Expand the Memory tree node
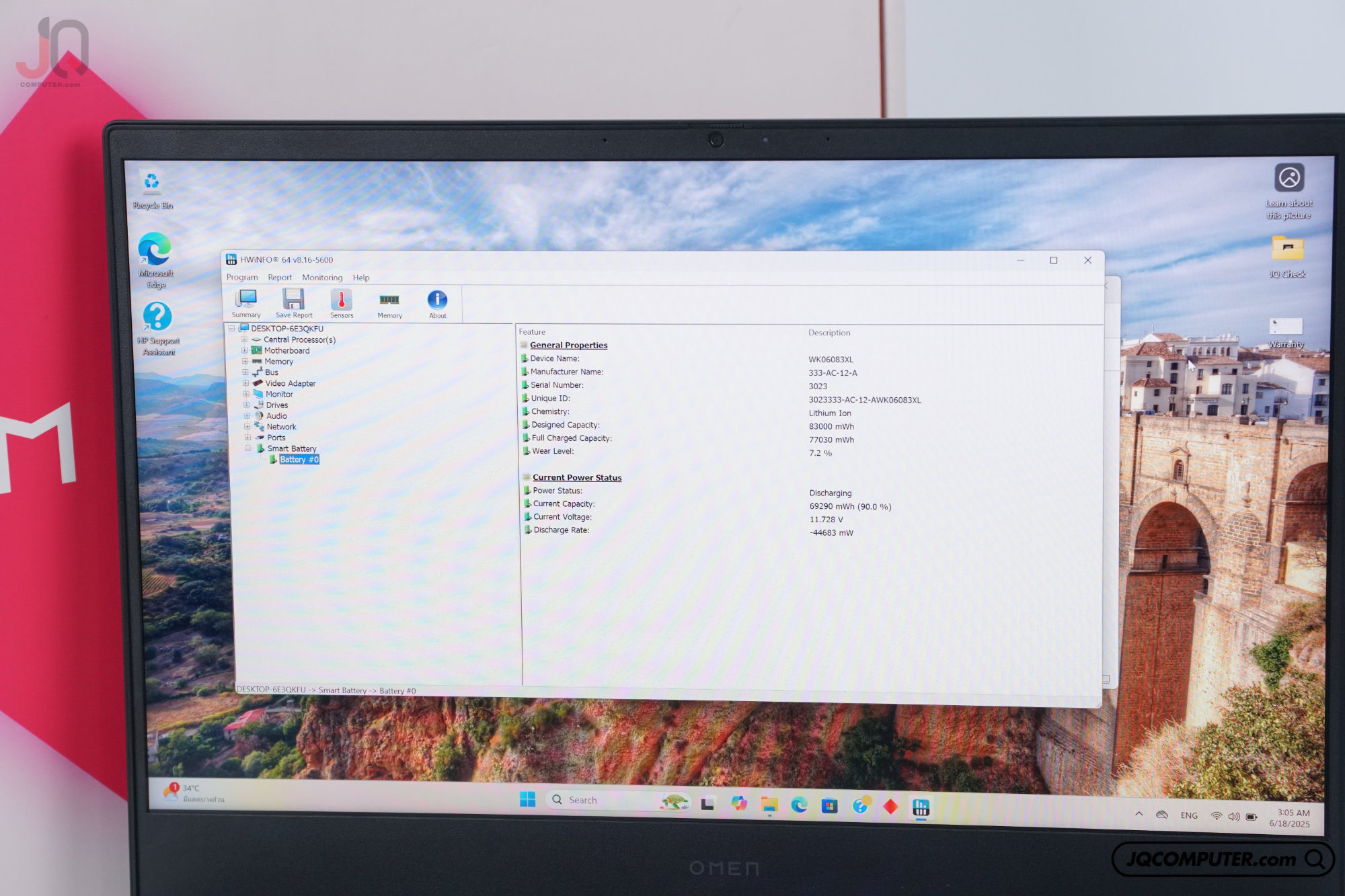The width and height of the screenshot is (1345, 896). coord(245,361)
